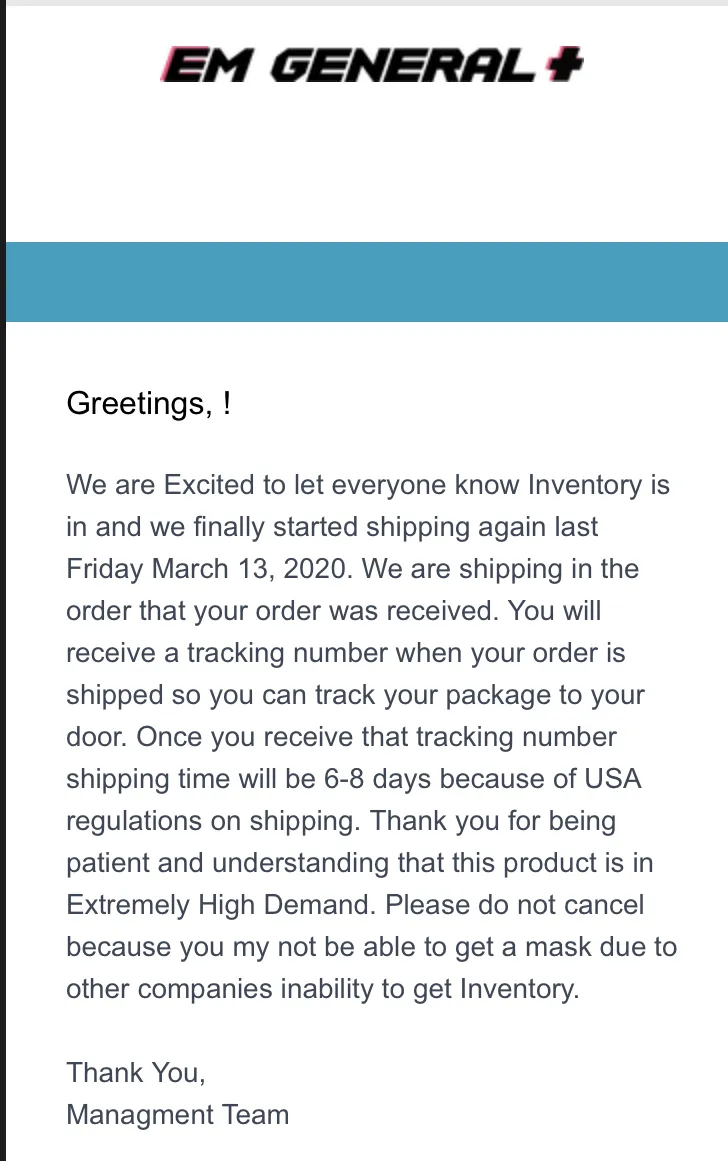Click the cross symbol in the logo
This screenshot has width=728, height=1161.
pos(564,64)
